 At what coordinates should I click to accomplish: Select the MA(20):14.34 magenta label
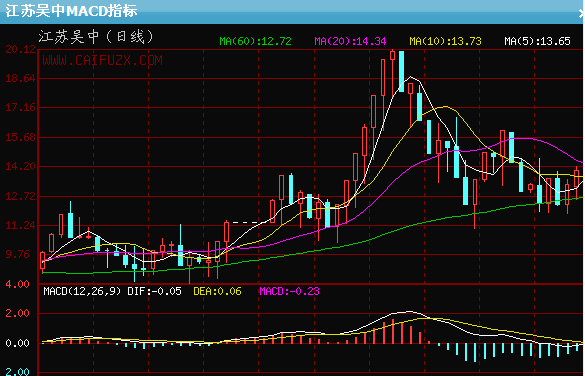pos(350,41)
